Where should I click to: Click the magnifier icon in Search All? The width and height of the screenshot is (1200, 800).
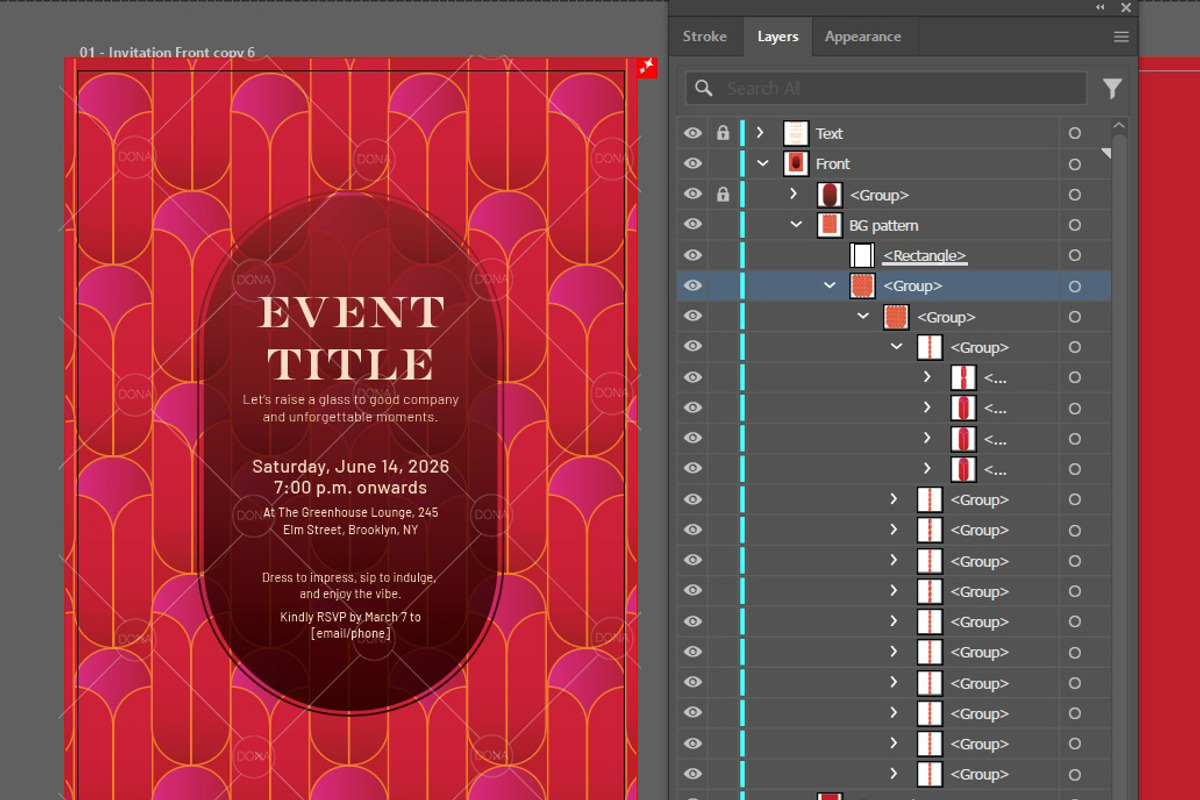click(x=704, y=88)
